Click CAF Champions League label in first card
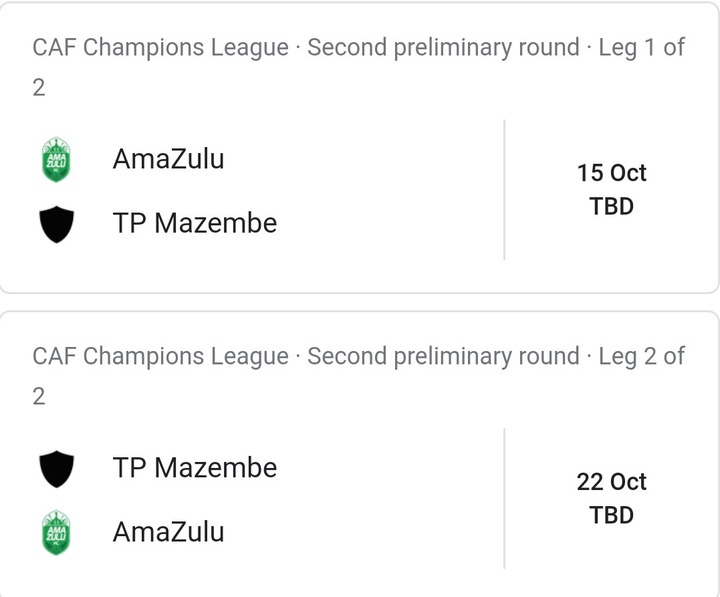This screenshot has width=720, height=597. pos(161,48)
